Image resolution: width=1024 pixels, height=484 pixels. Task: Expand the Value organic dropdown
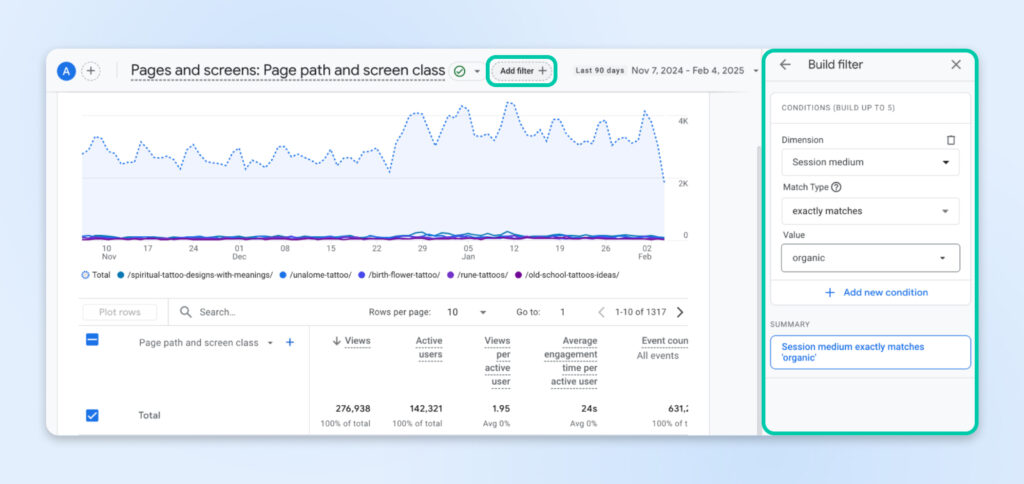pyautogui.click(x=869, y=258)
